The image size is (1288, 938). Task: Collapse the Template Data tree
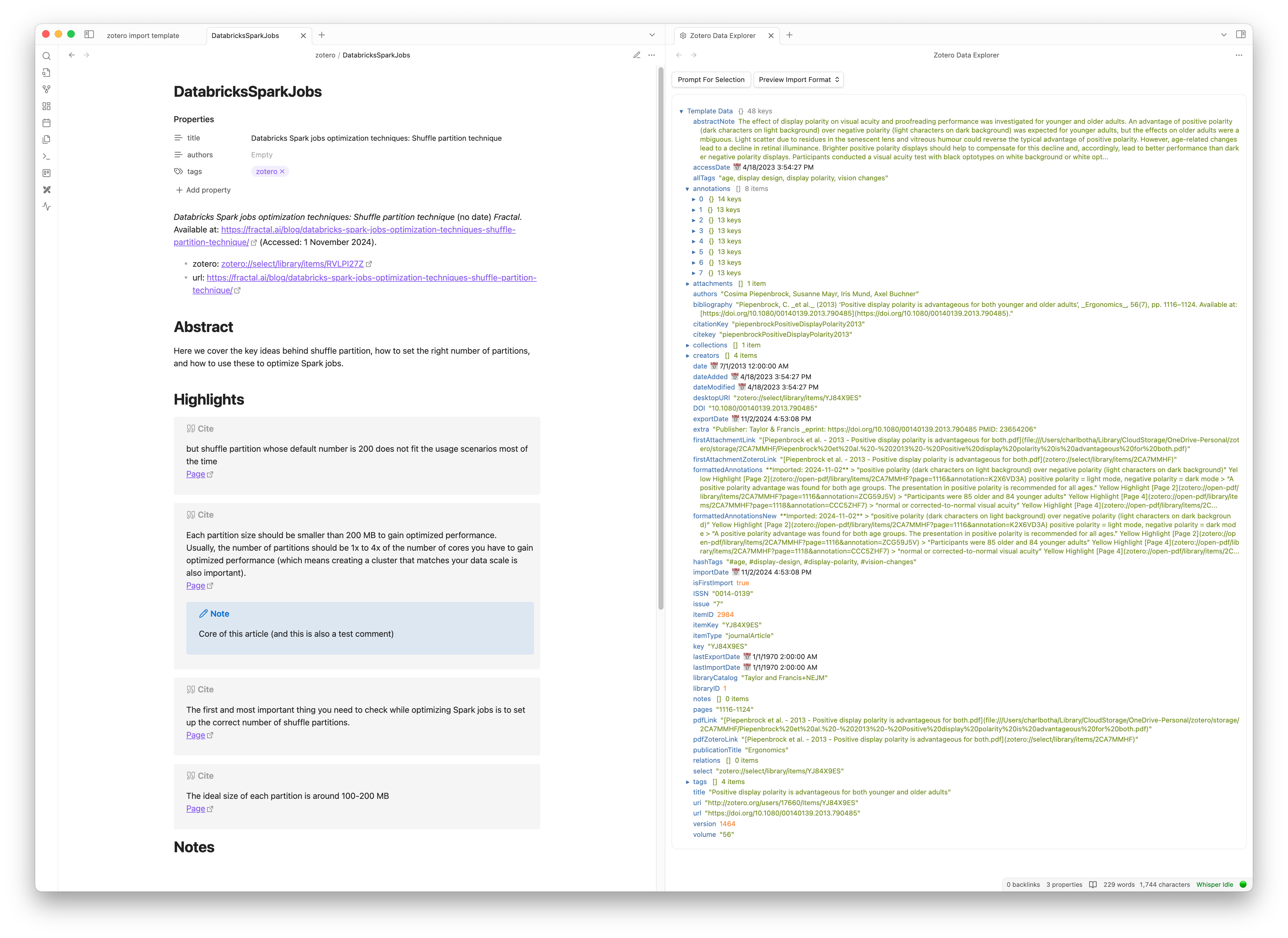click(x=681, y=111)
